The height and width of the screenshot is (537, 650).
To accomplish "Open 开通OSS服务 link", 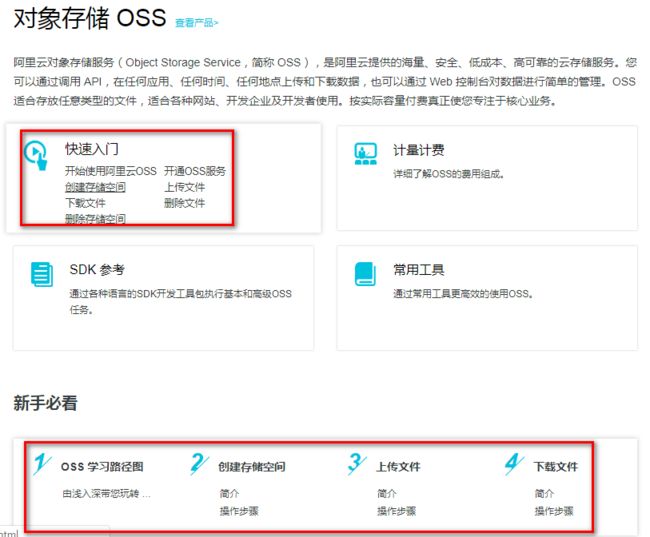I will 195,171.
